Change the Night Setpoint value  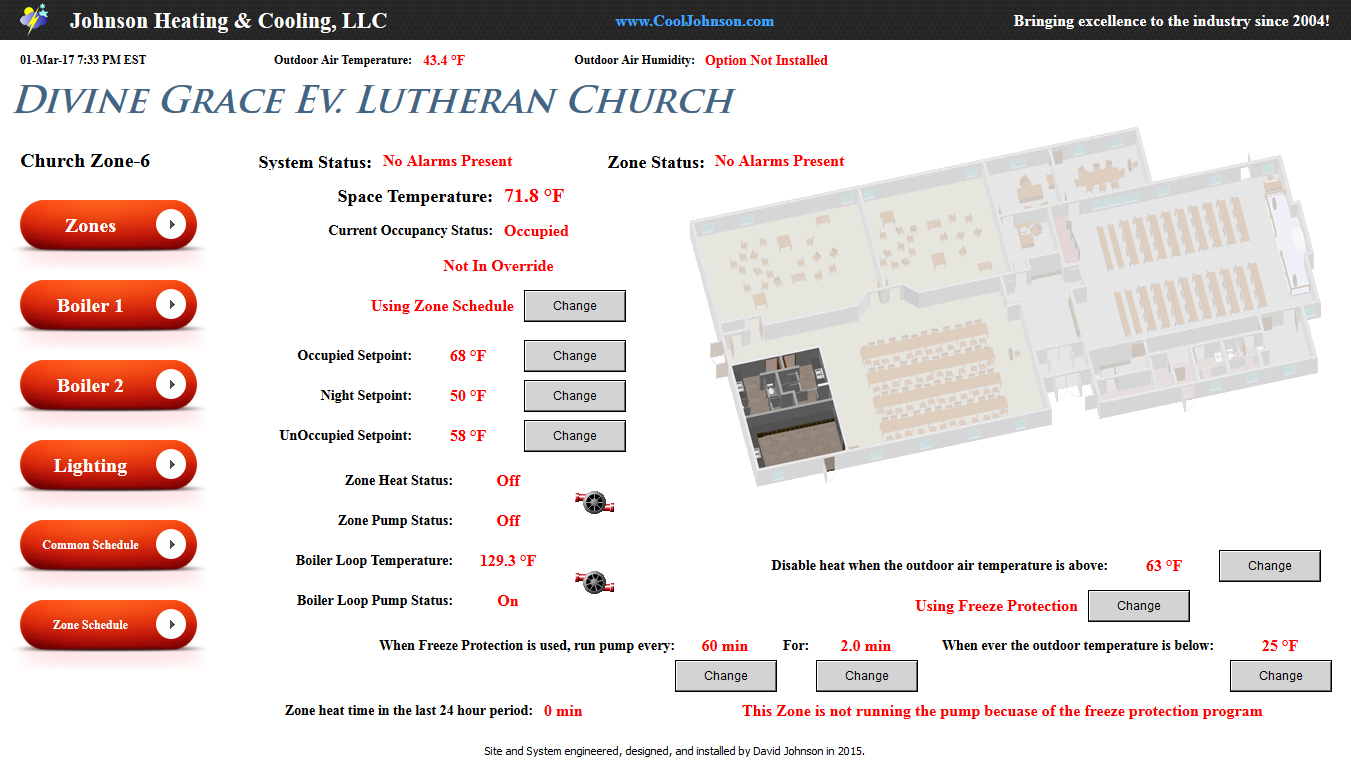click(575, 396)
